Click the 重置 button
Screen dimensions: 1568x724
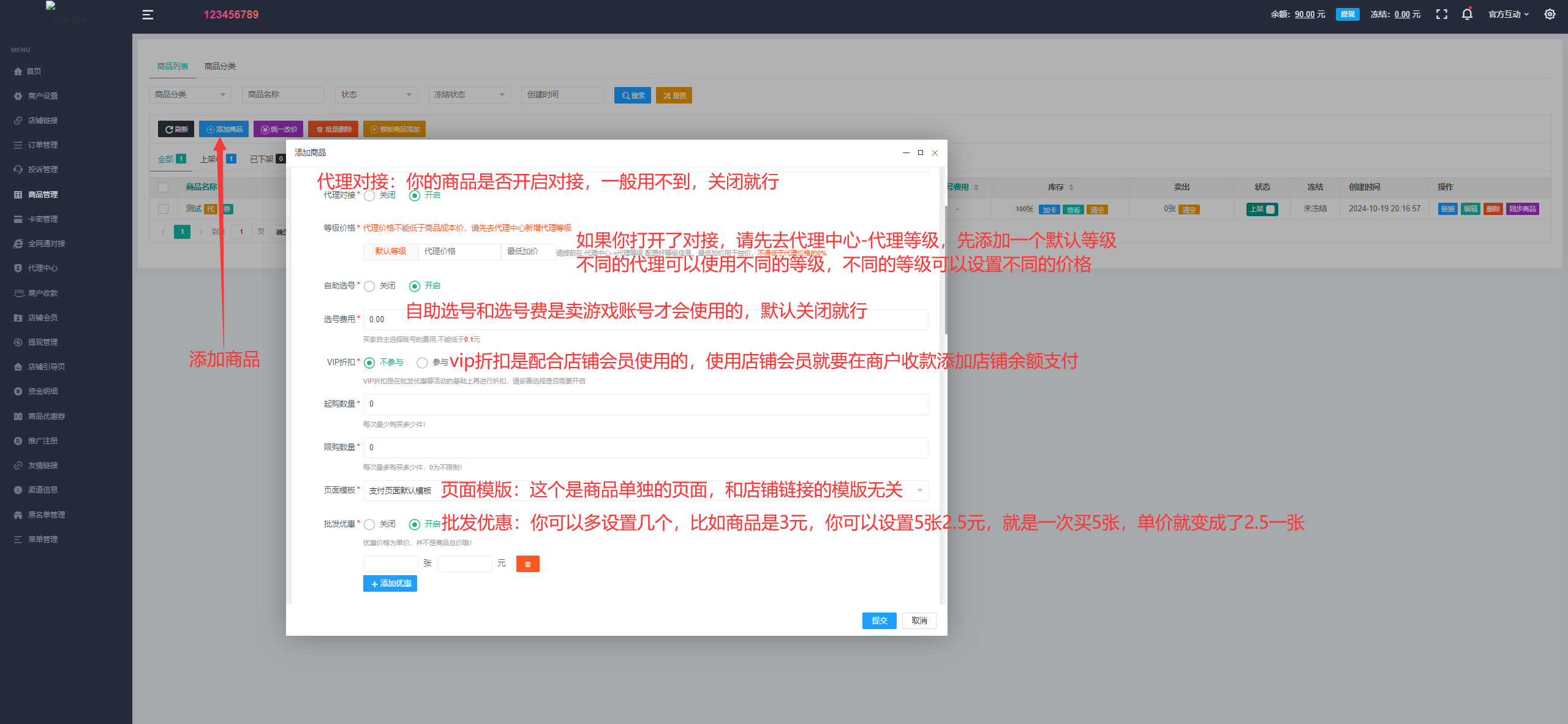674,96
